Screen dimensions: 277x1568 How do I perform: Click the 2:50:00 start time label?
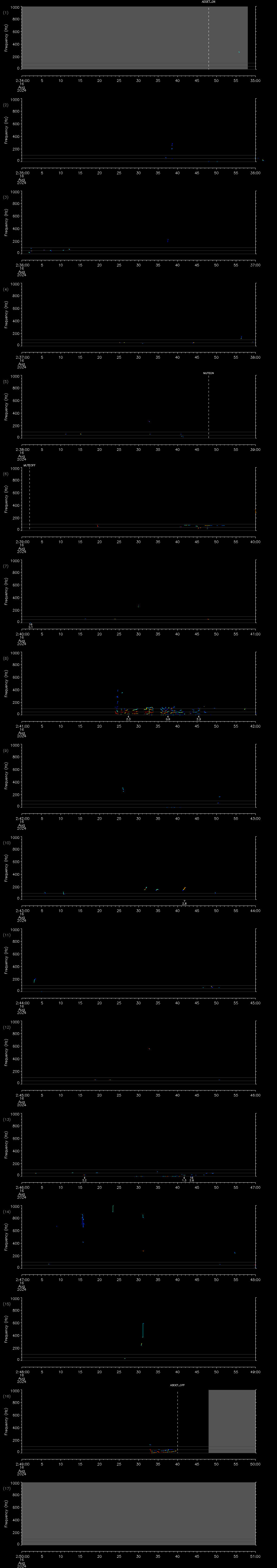pyautogui.click(x=22, y=1557)
